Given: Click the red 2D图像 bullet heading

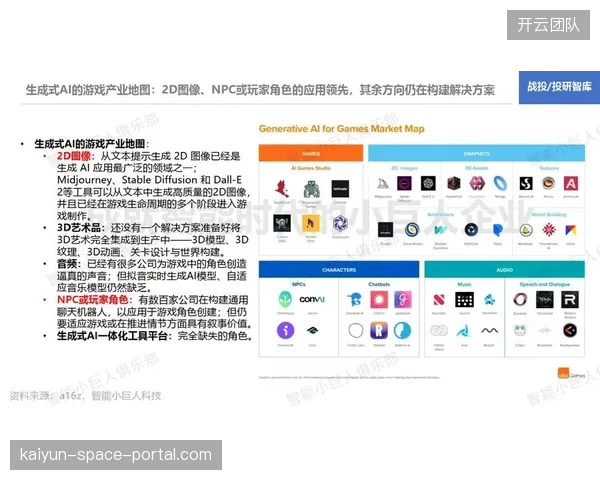Looking at the screenshot, I should [75, 156].
